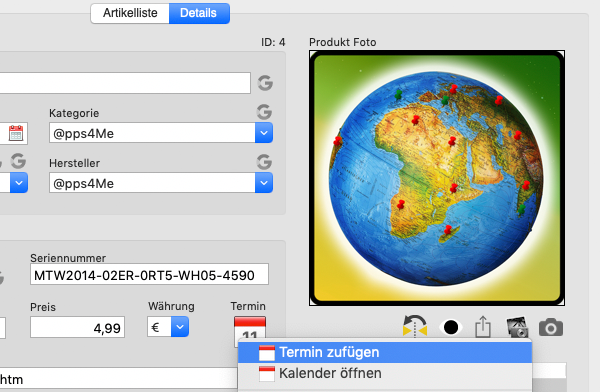
Task: Click the Preis field showing 4,99
Action: point(77,327)
